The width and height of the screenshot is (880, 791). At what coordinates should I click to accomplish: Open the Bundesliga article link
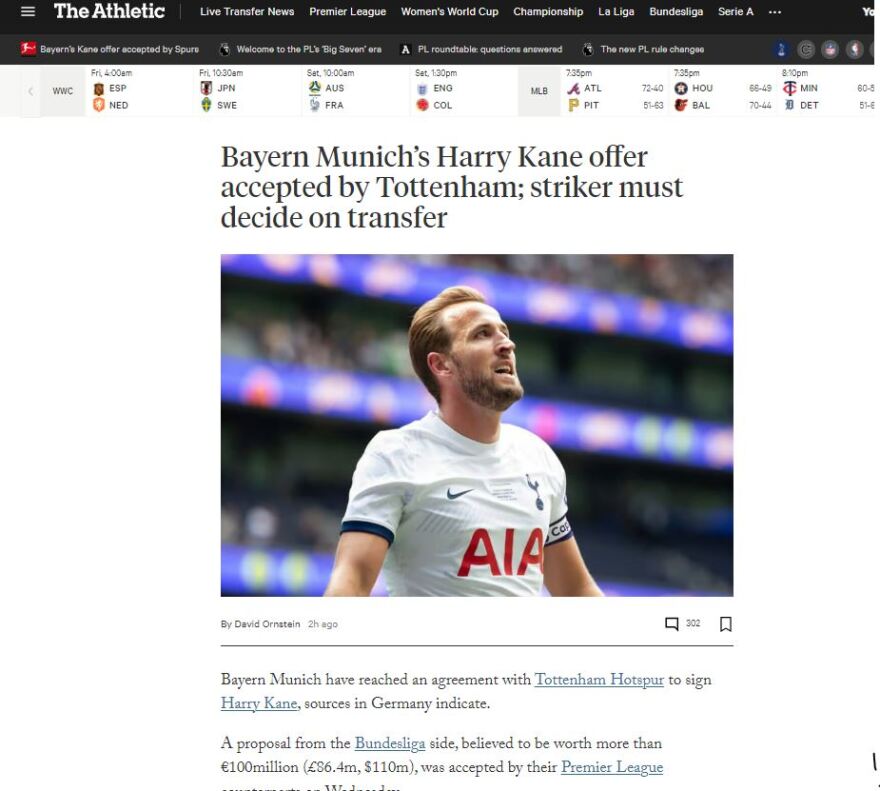(x=389, y=743)
